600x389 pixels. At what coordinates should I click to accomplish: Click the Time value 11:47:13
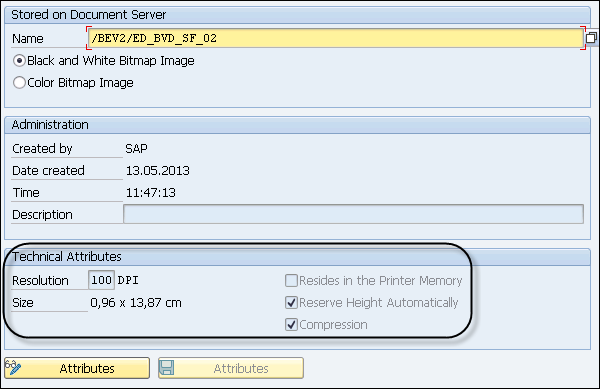(x=151, y=192)
